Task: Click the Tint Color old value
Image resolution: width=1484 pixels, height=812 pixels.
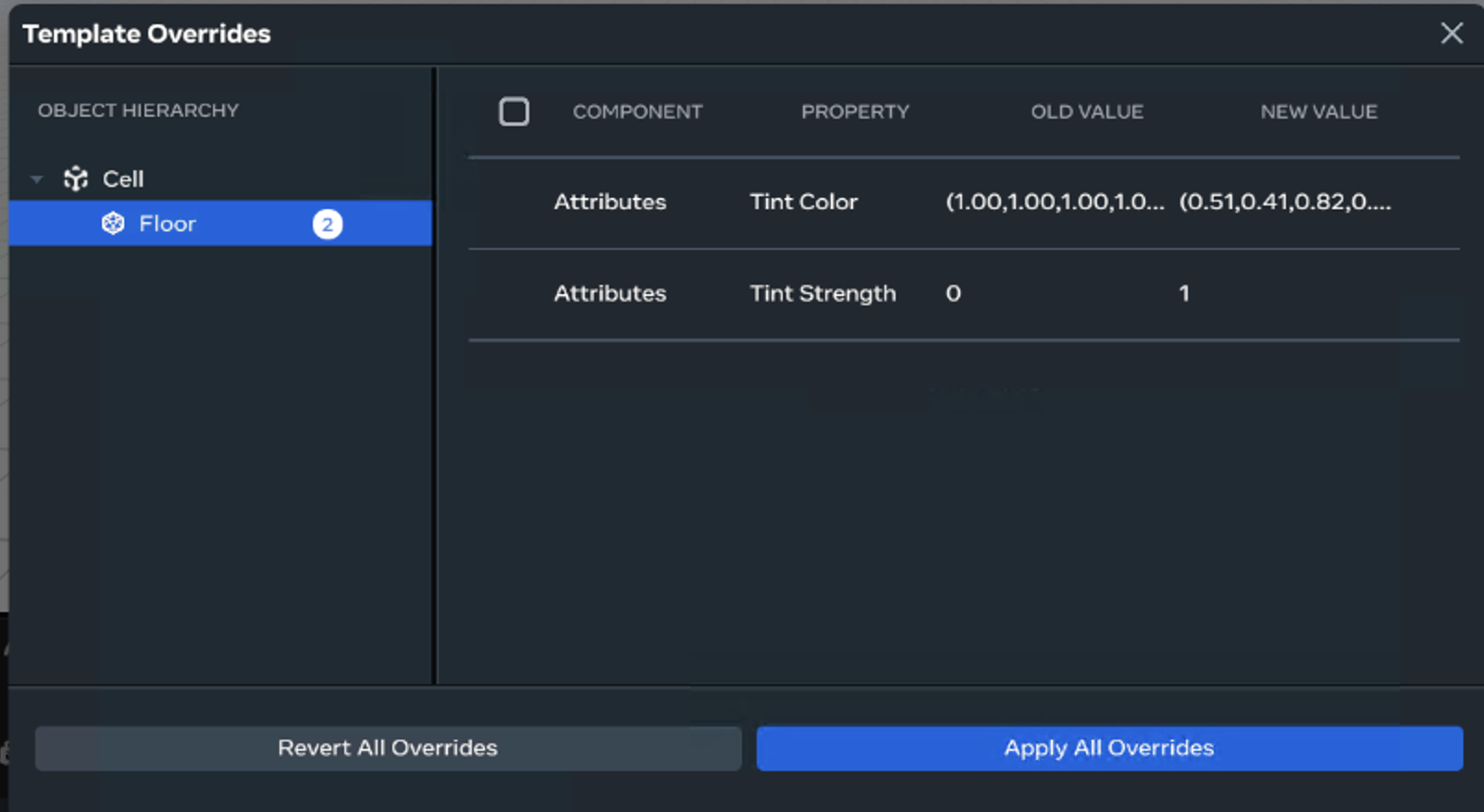Action: [x=1054, y=202]
